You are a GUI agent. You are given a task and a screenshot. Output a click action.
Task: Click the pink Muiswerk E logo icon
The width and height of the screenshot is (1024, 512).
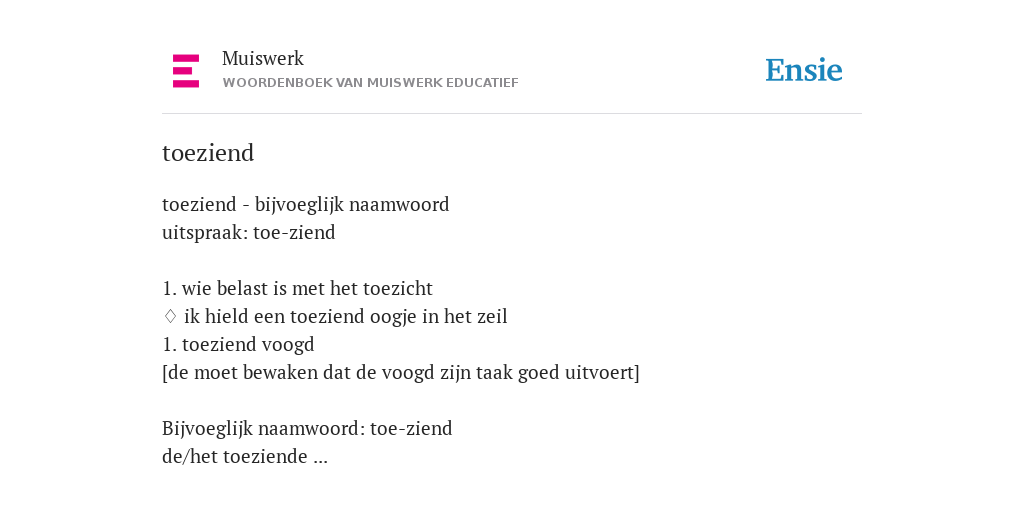pos(185,71)
